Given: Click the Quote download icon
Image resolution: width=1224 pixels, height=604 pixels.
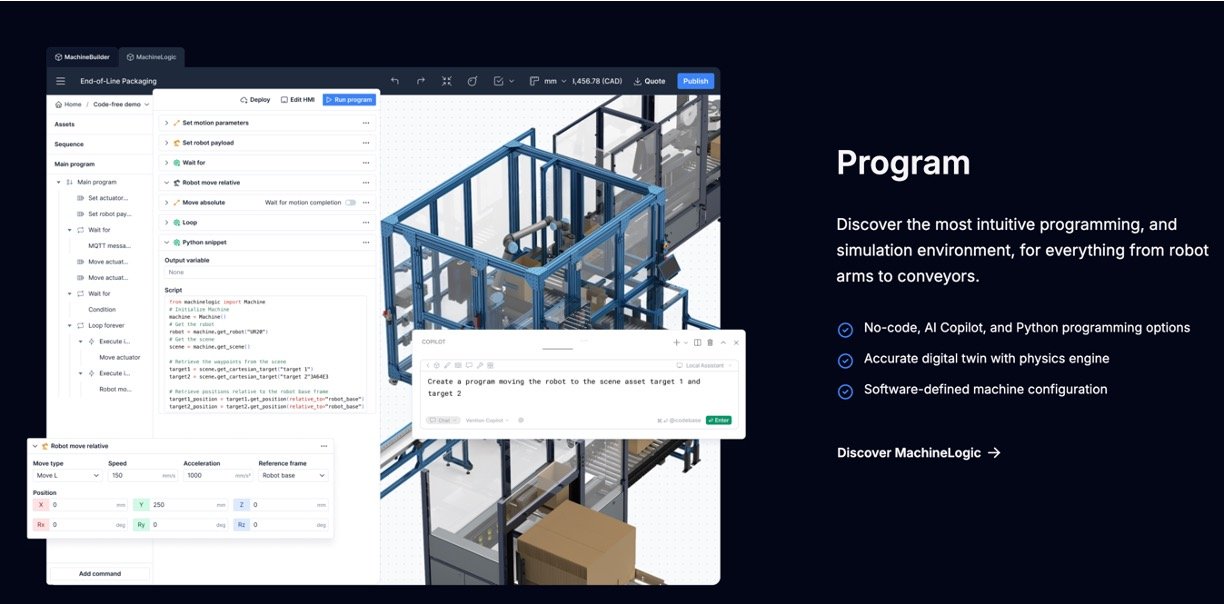Looking at the screenshot, I should coord(638,81).
